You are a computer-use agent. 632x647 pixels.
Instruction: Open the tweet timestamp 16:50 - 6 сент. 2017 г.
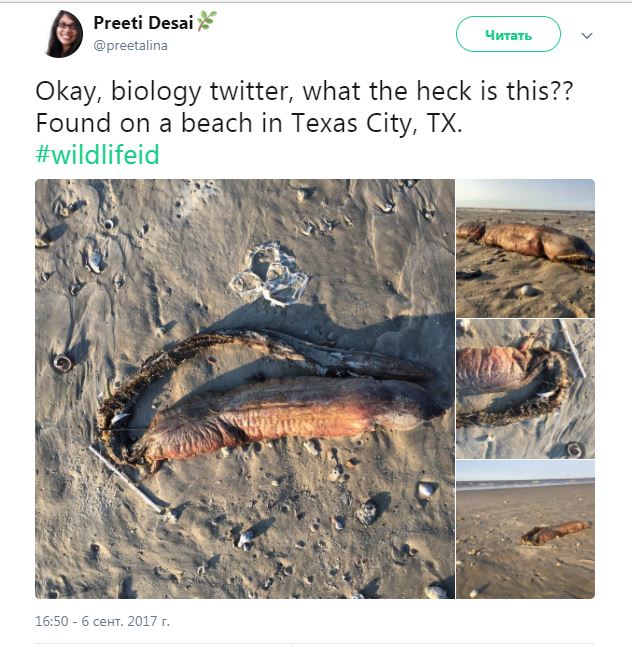click(x=102, y=621)
